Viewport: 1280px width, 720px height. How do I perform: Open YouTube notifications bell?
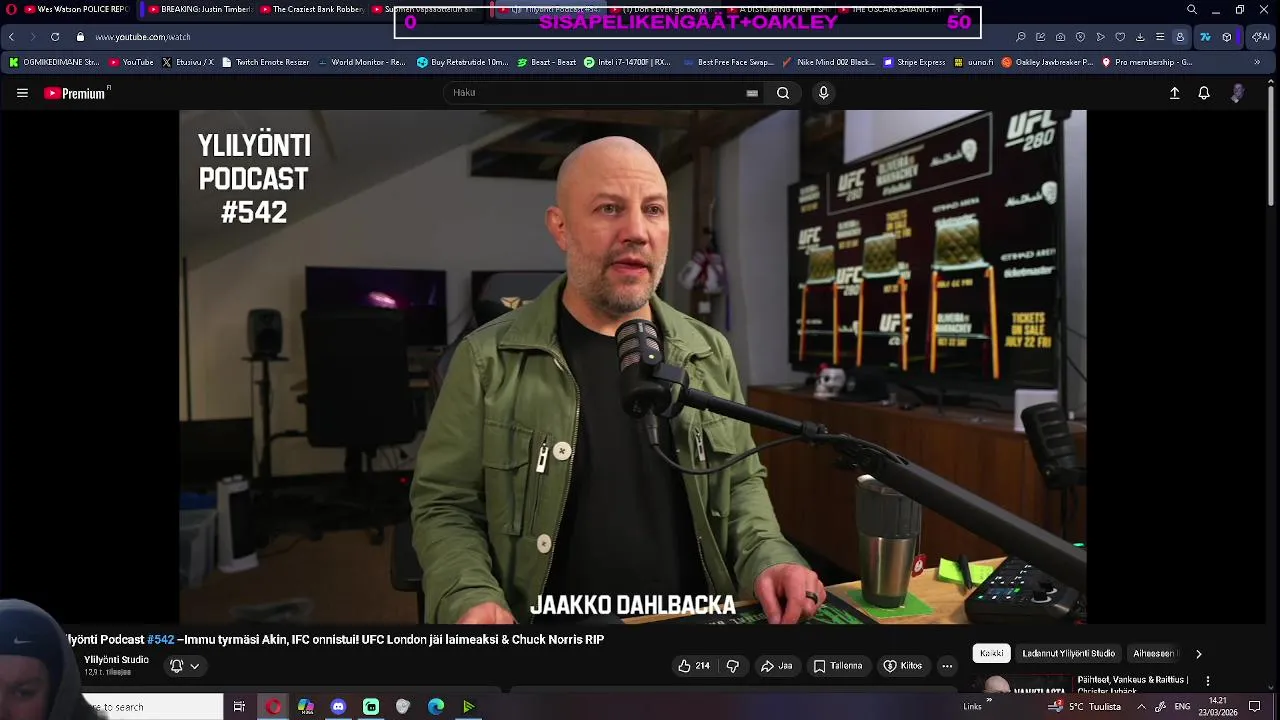click(1204, 93)
